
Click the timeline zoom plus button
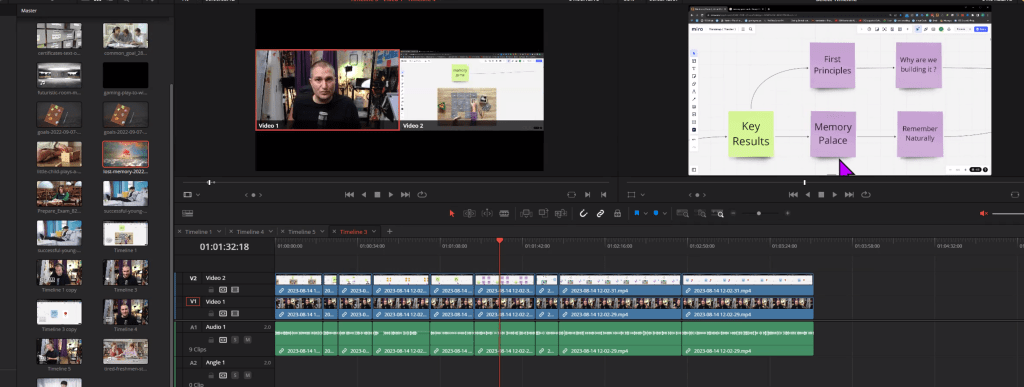[787, 213]
